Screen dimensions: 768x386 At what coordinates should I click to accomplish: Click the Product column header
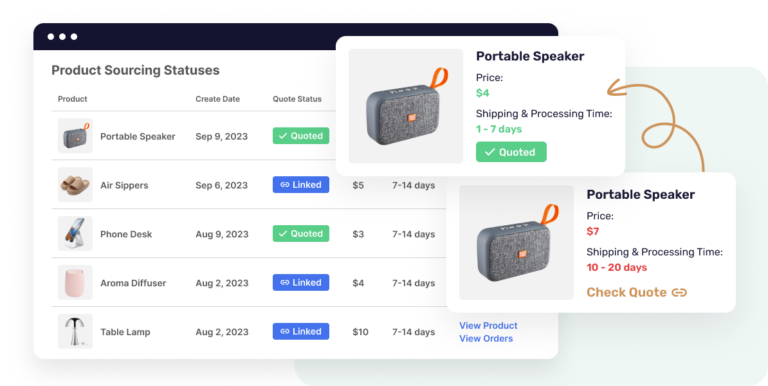72,99
